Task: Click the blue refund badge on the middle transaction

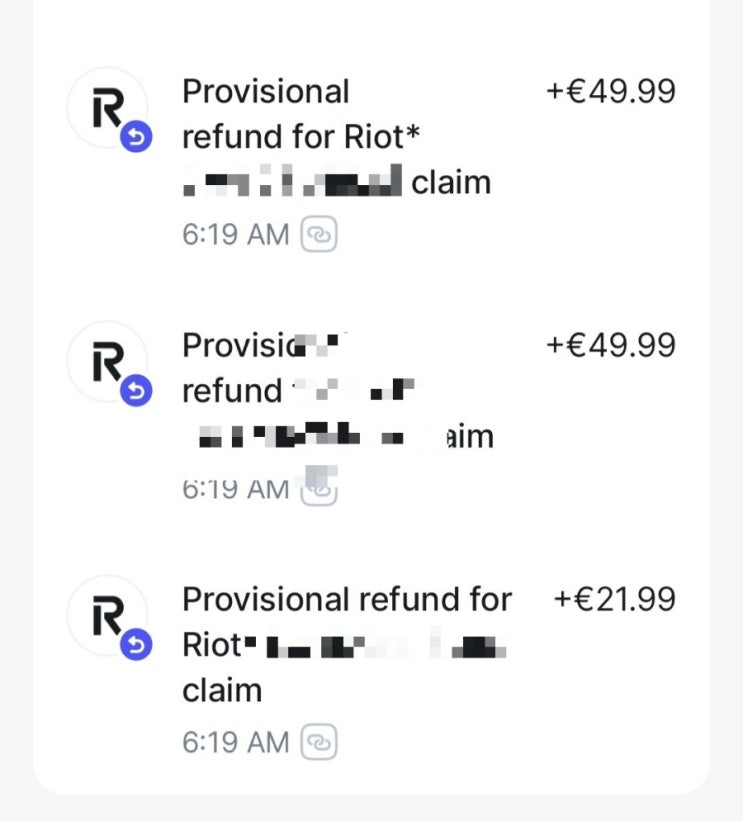Action: [x=135, y=393]
